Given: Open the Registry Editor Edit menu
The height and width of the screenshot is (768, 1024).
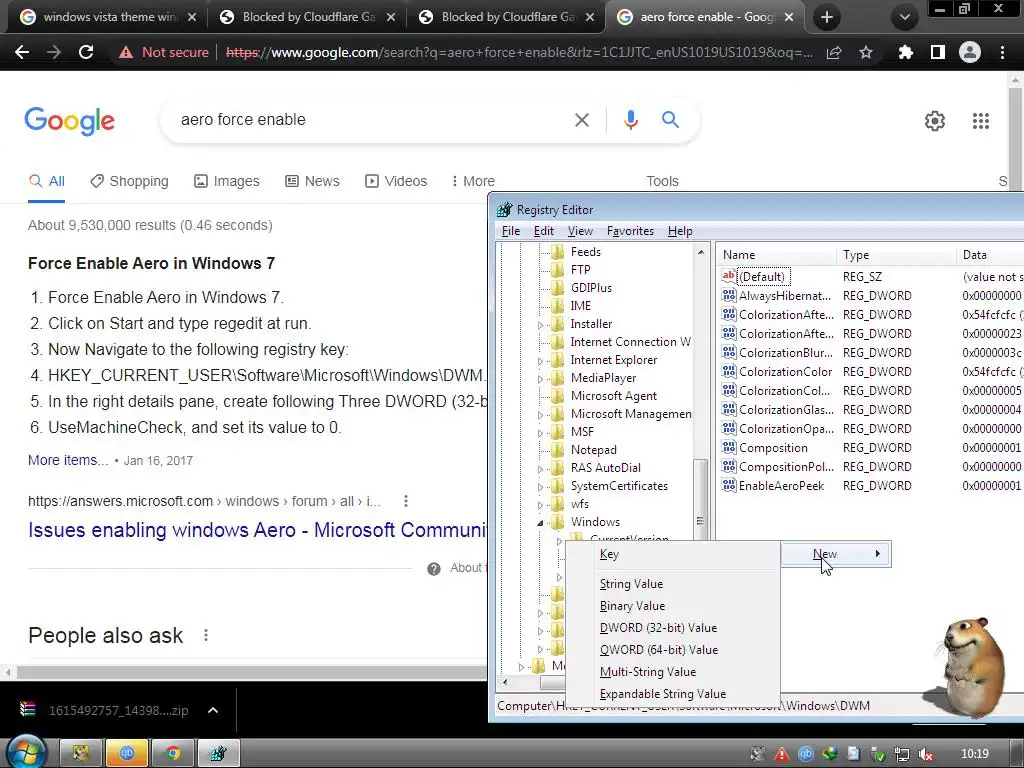Looking at the screenshot, I should coord(543,231).
